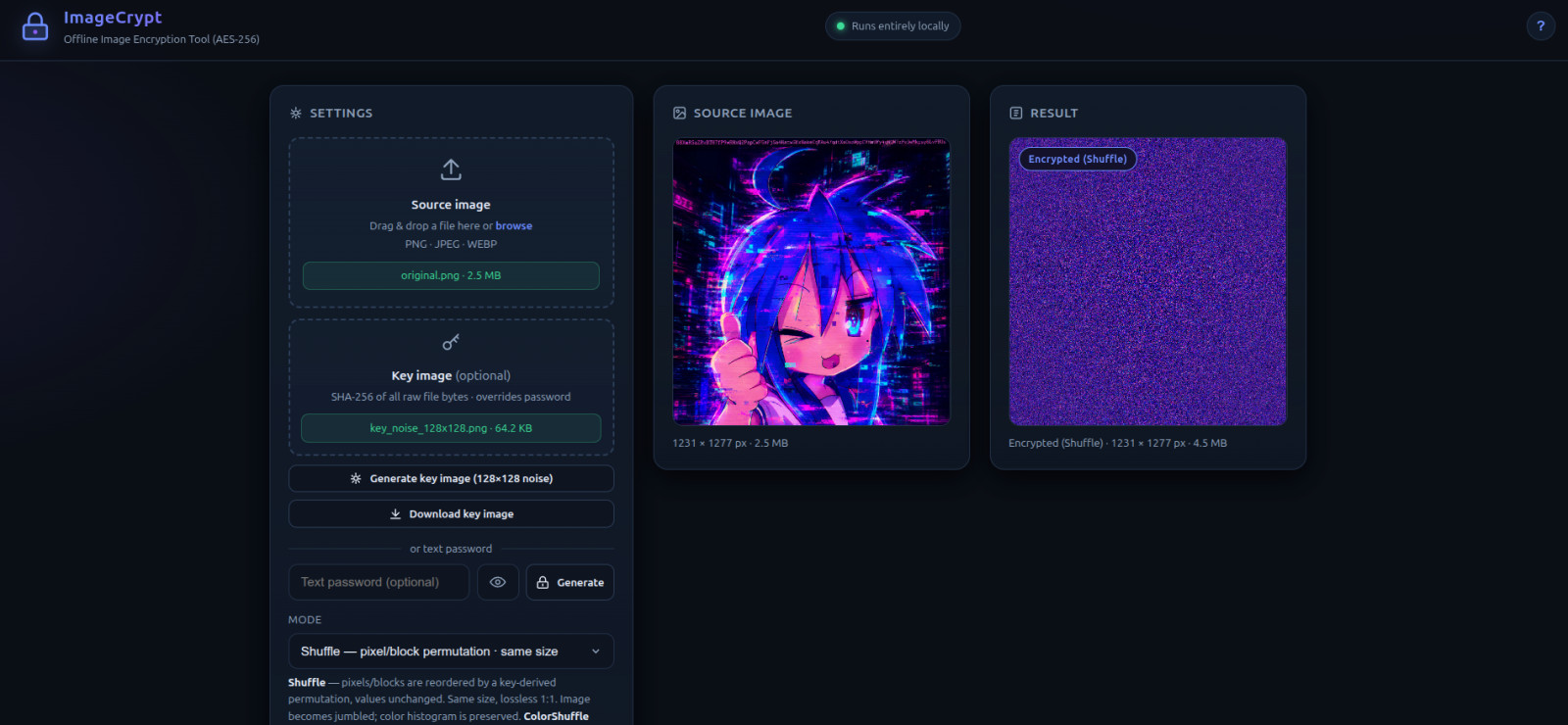
Task: Click the Shuffle mode description text
Action: 440,700
